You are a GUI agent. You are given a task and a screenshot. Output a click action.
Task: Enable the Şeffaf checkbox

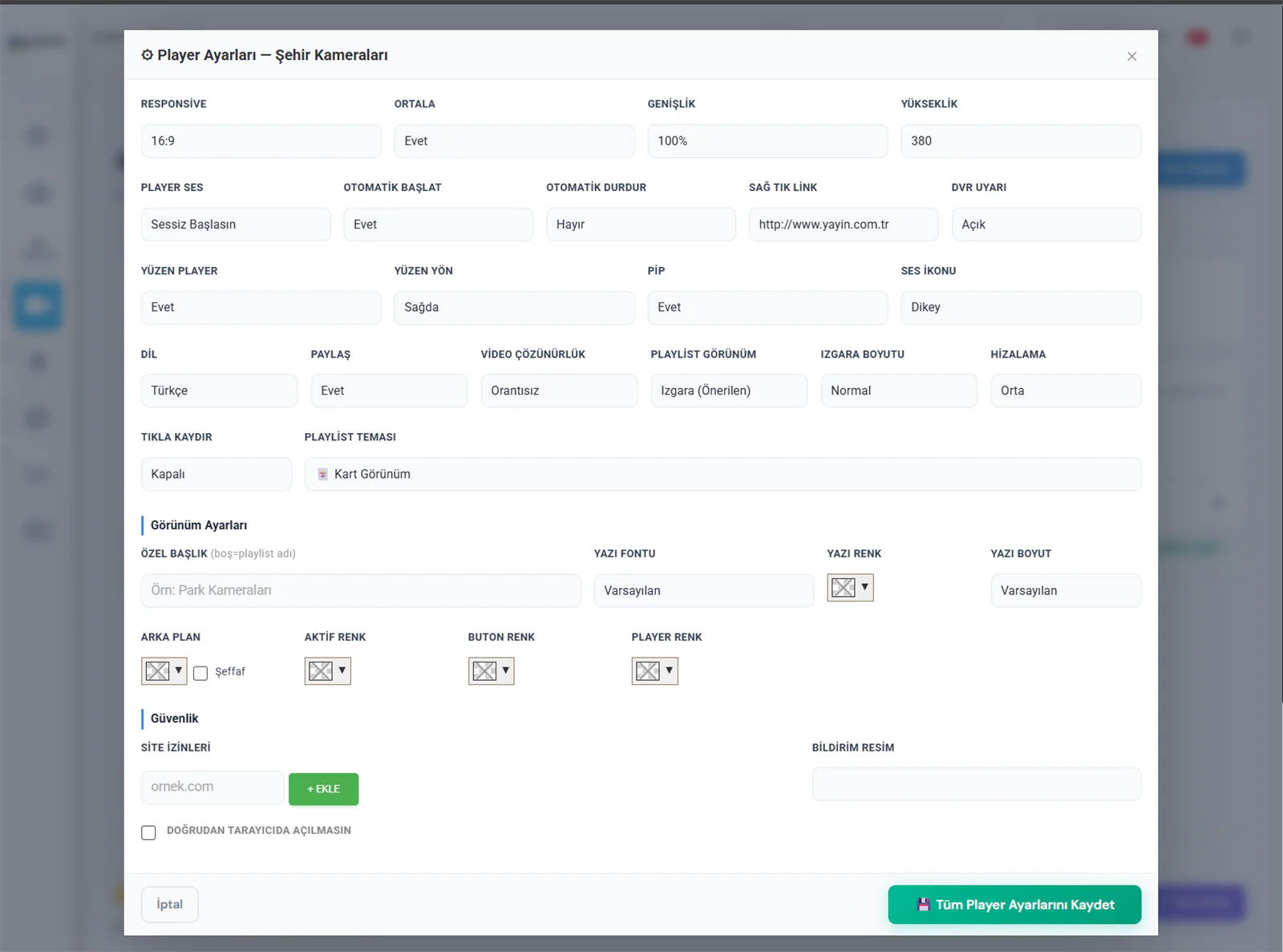coord(200,673)
